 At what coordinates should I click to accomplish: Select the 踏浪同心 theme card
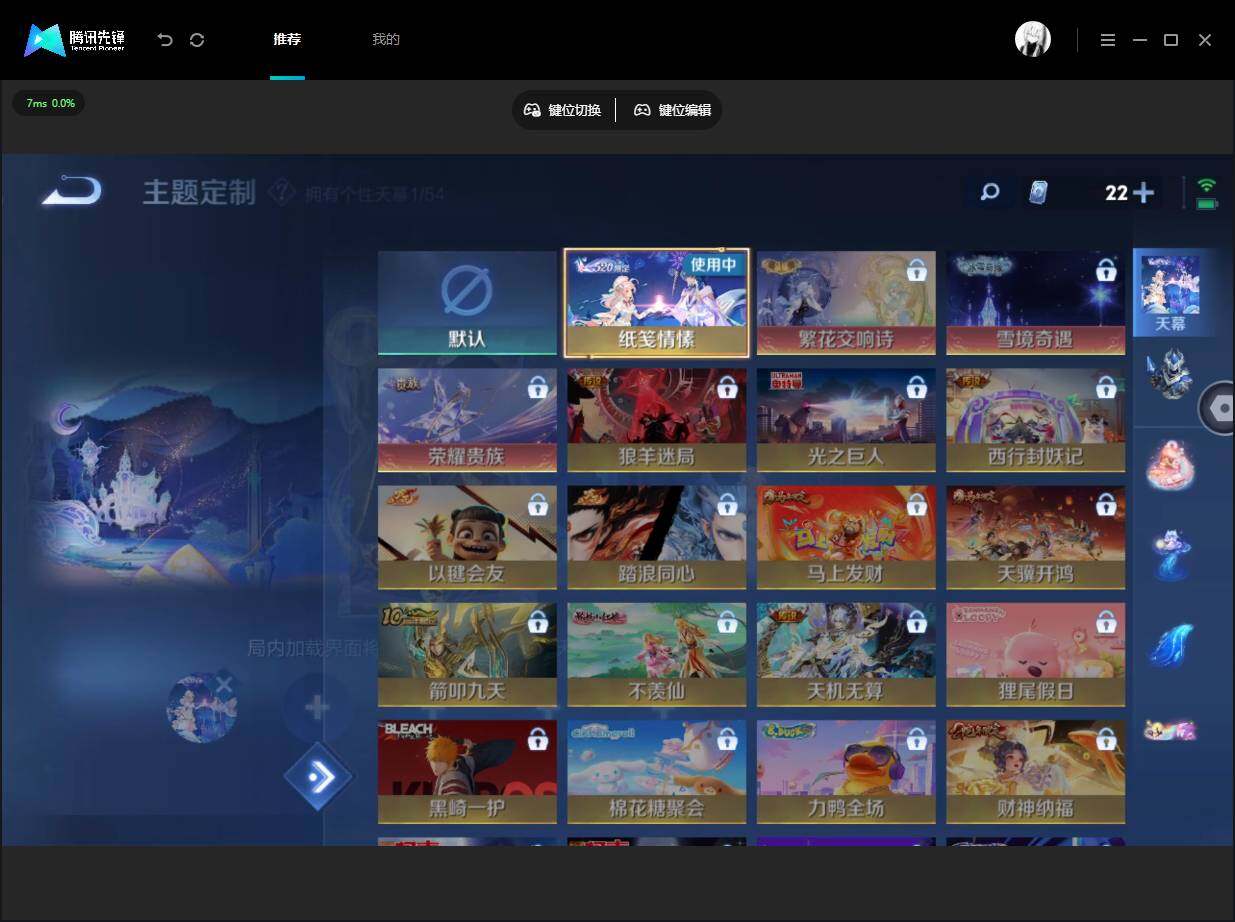tap(656, 537)
